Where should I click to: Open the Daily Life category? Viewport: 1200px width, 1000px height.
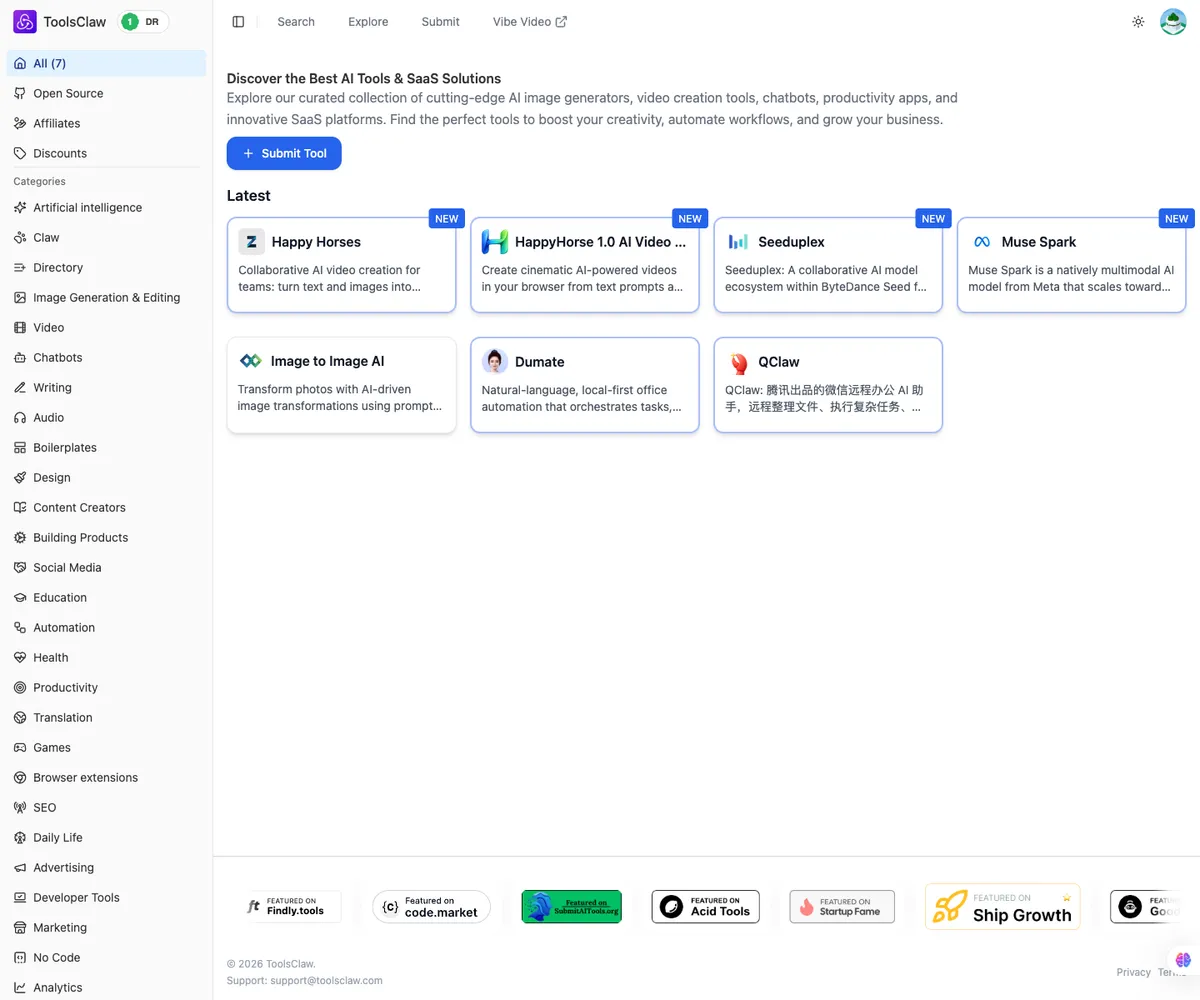(x=106, y=837)
